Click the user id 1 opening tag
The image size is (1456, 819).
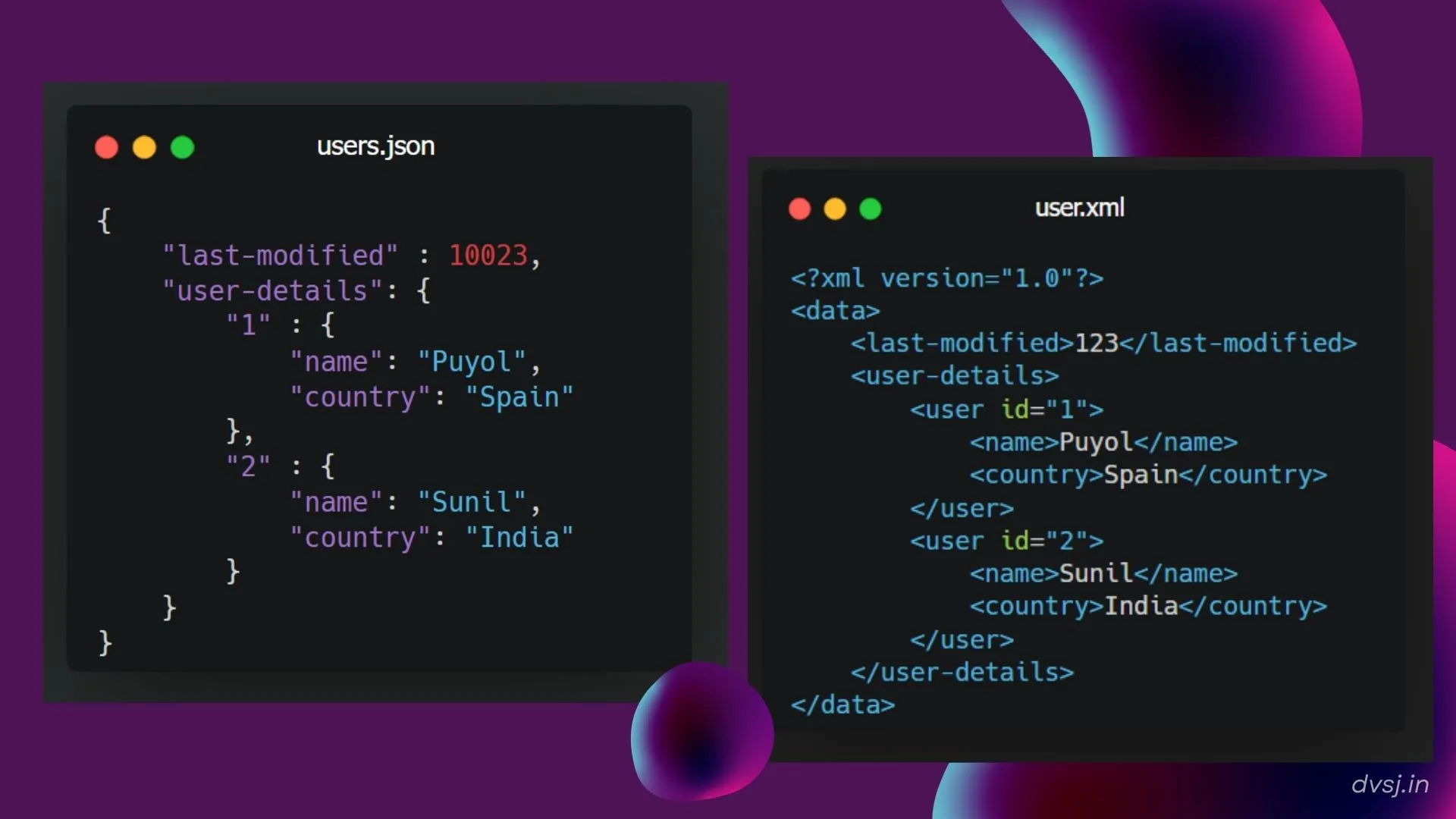tap(1006, 409)
